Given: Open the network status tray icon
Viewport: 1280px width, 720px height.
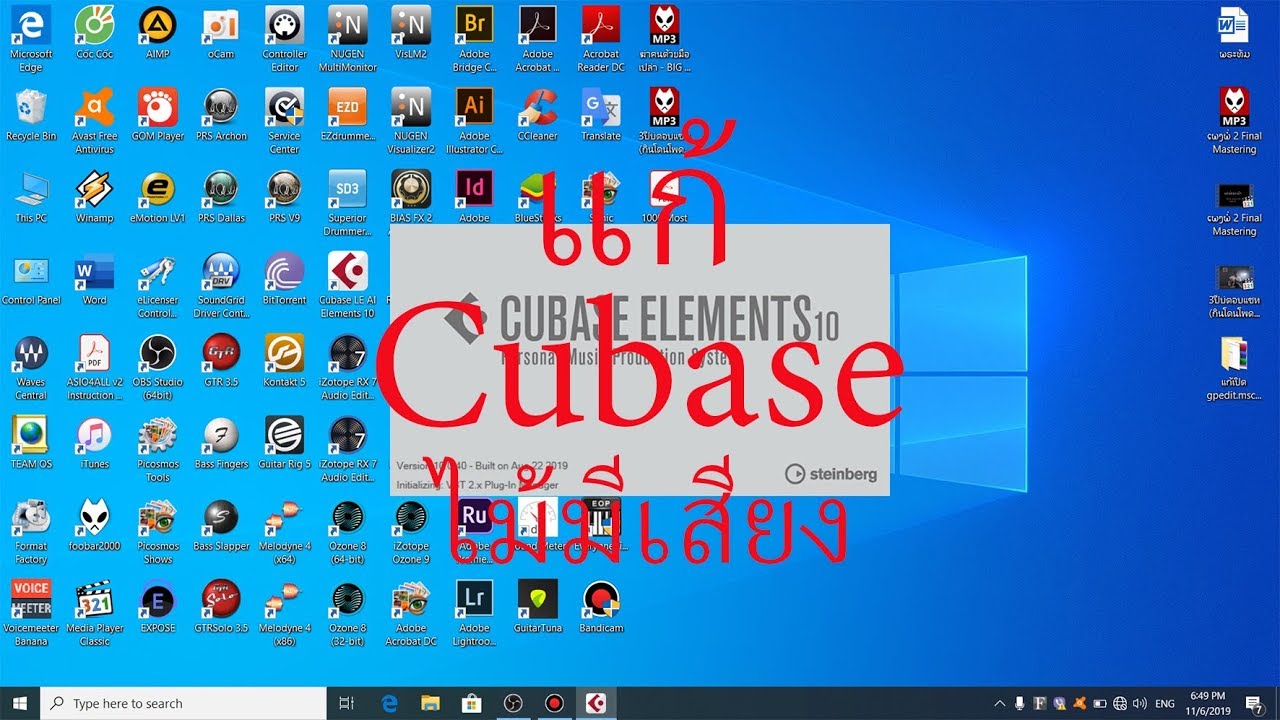Looking at the screenshot, I should (x=1120, y=703).
